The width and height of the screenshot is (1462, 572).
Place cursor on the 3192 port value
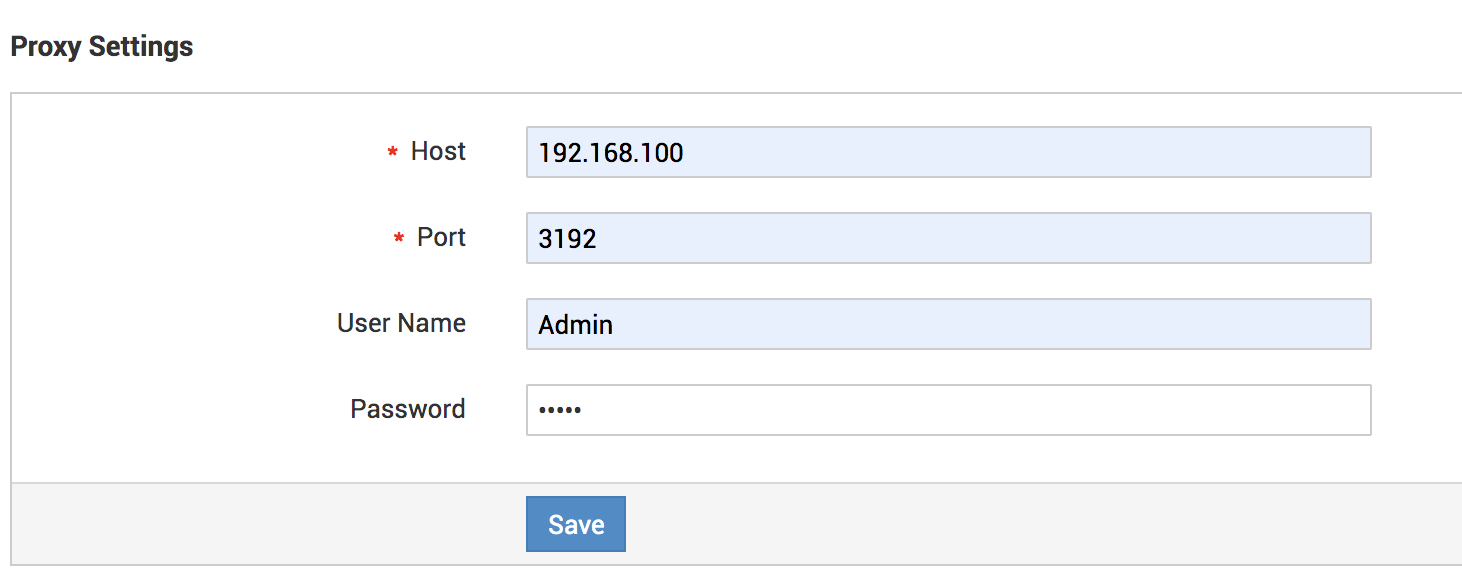tap(567, 239)
